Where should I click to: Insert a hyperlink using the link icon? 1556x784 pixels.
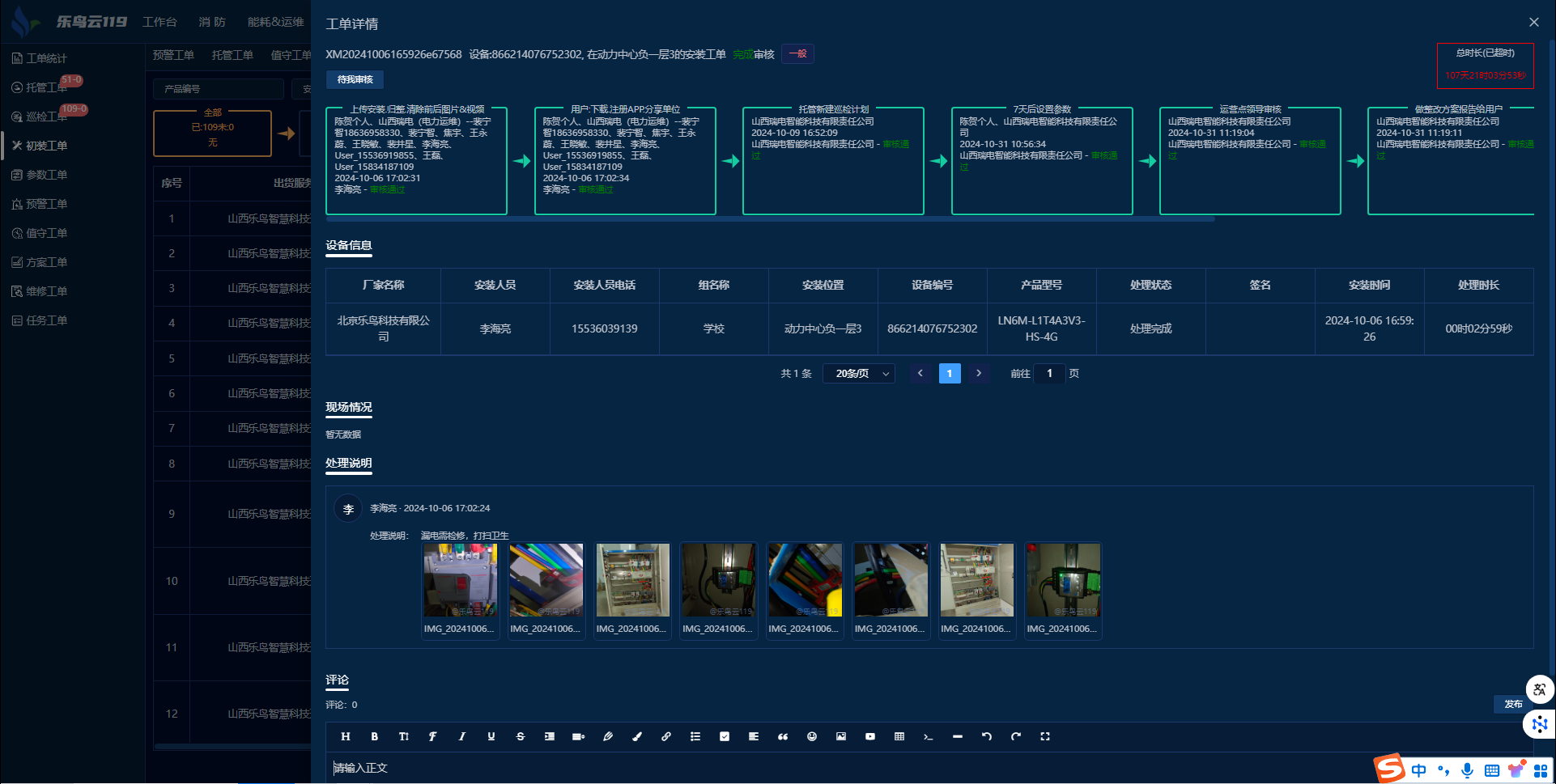(x=665, y=736)
